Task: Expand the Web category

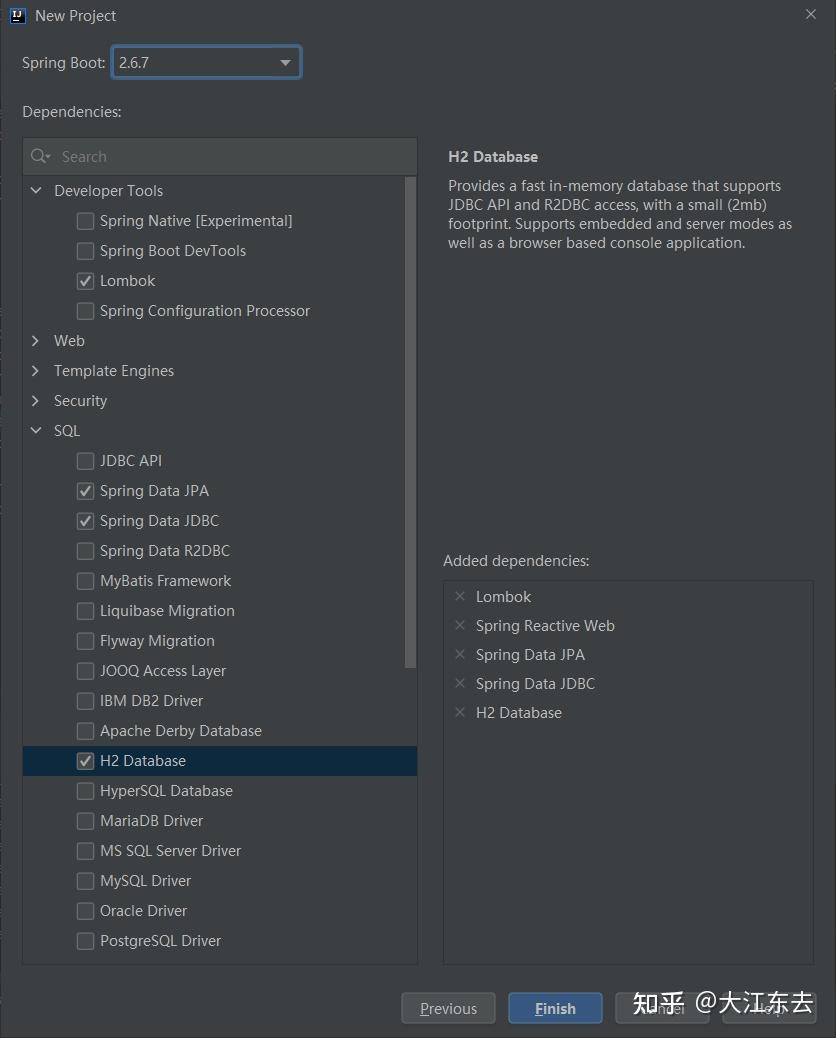Action: [36, 341]
